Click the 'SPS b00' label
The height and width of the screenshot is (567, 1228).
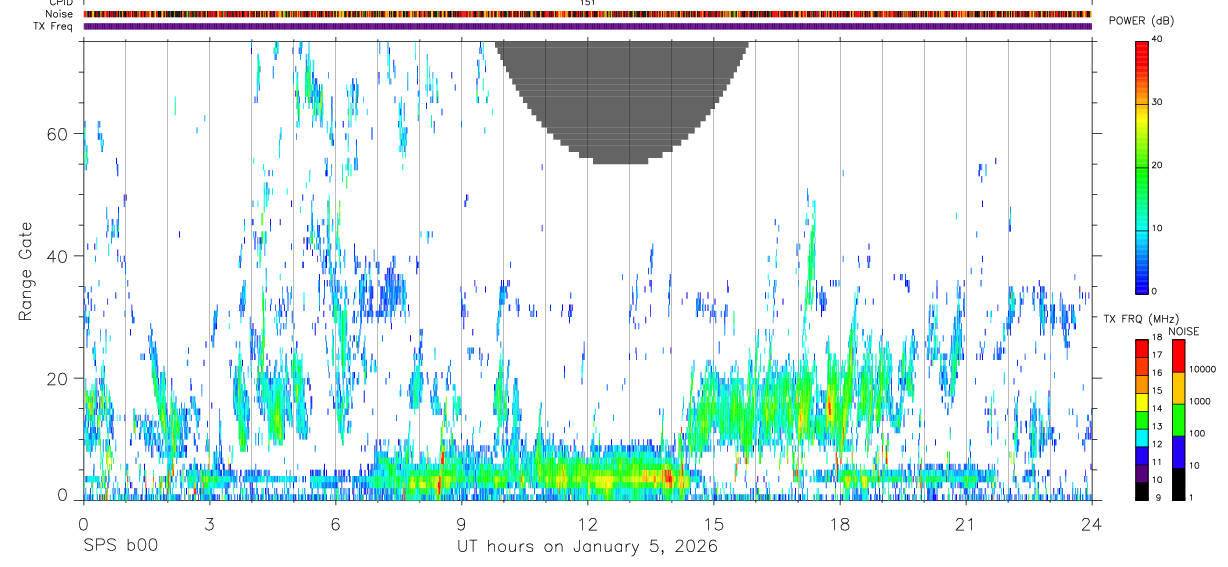coord(120,546)
